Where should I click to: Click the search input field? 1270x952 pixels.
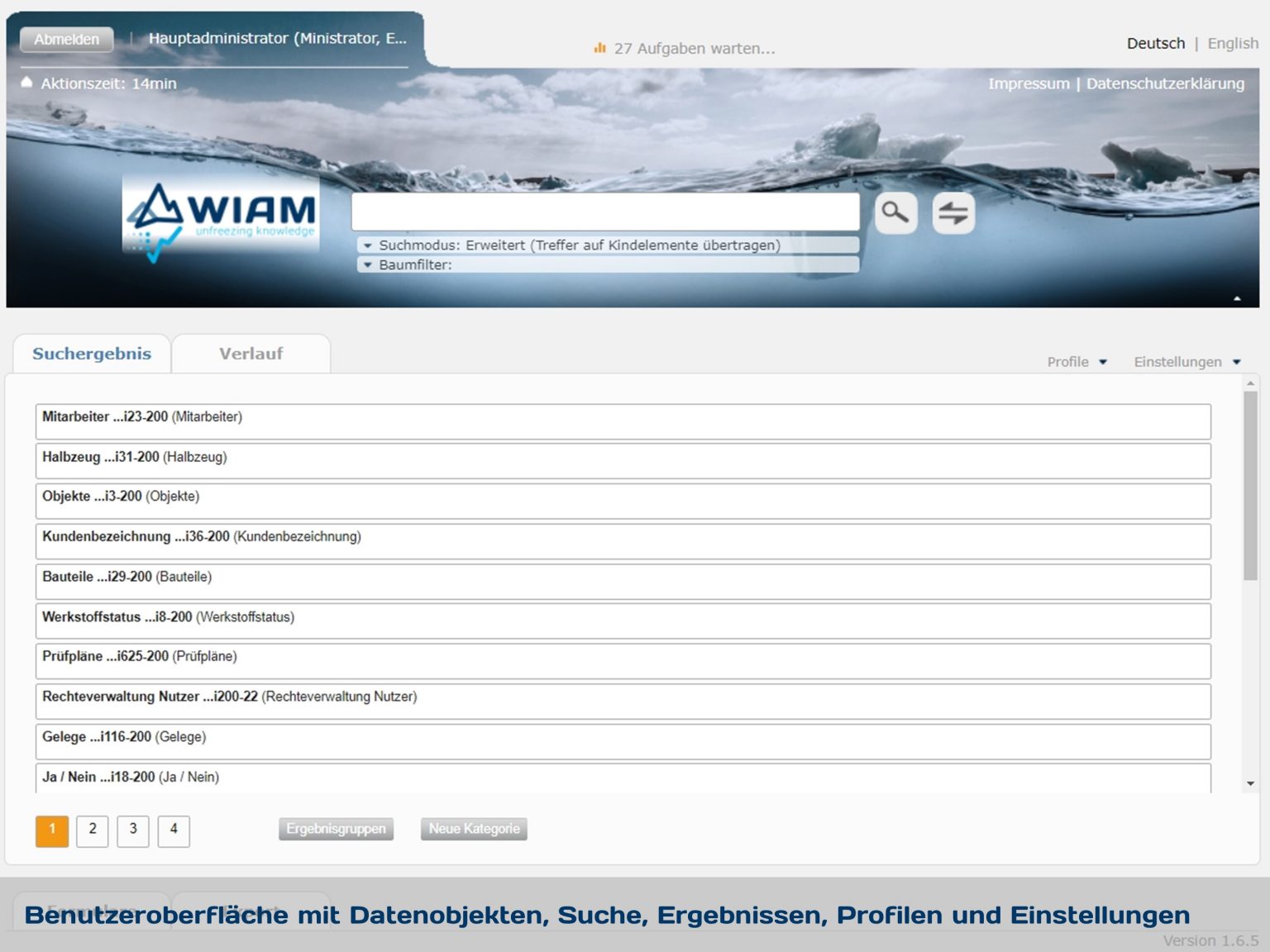606,212
